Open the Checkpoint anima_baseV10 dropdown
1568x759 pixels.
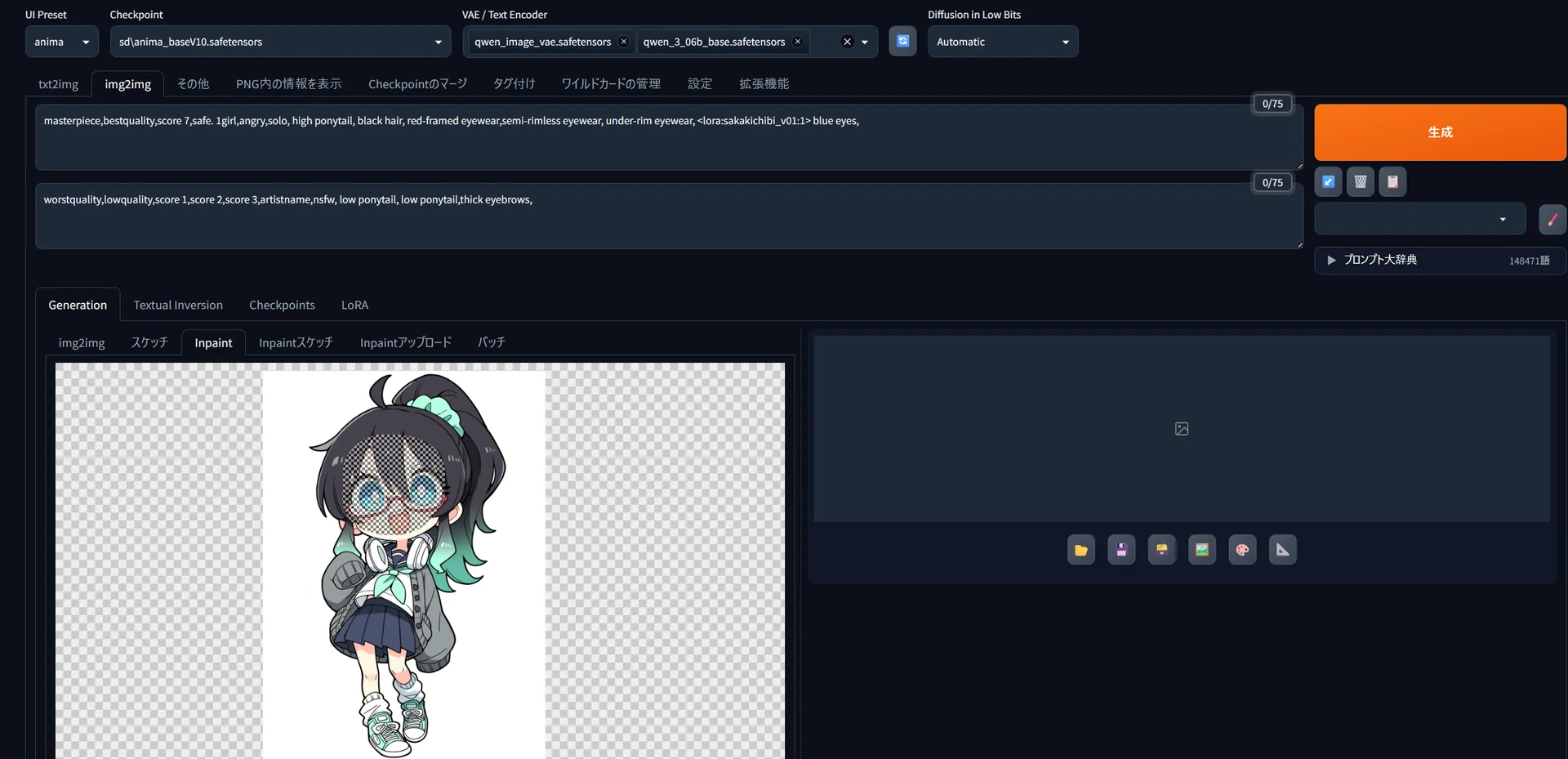(x=280, y=42)
